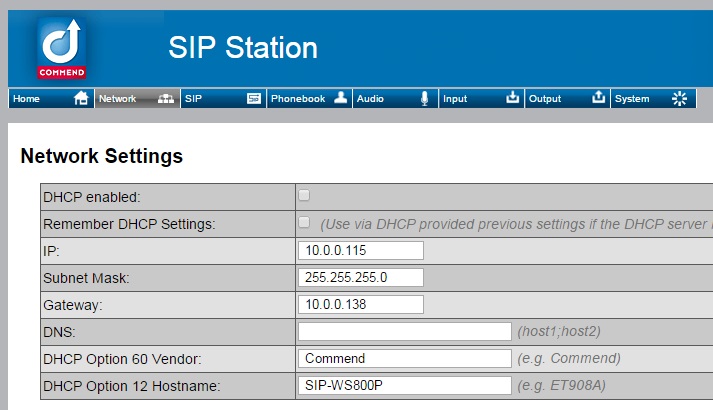This screenshot has height=410, width=713.
Task: Click the System spinner icon
Action: tap(680, 98)
